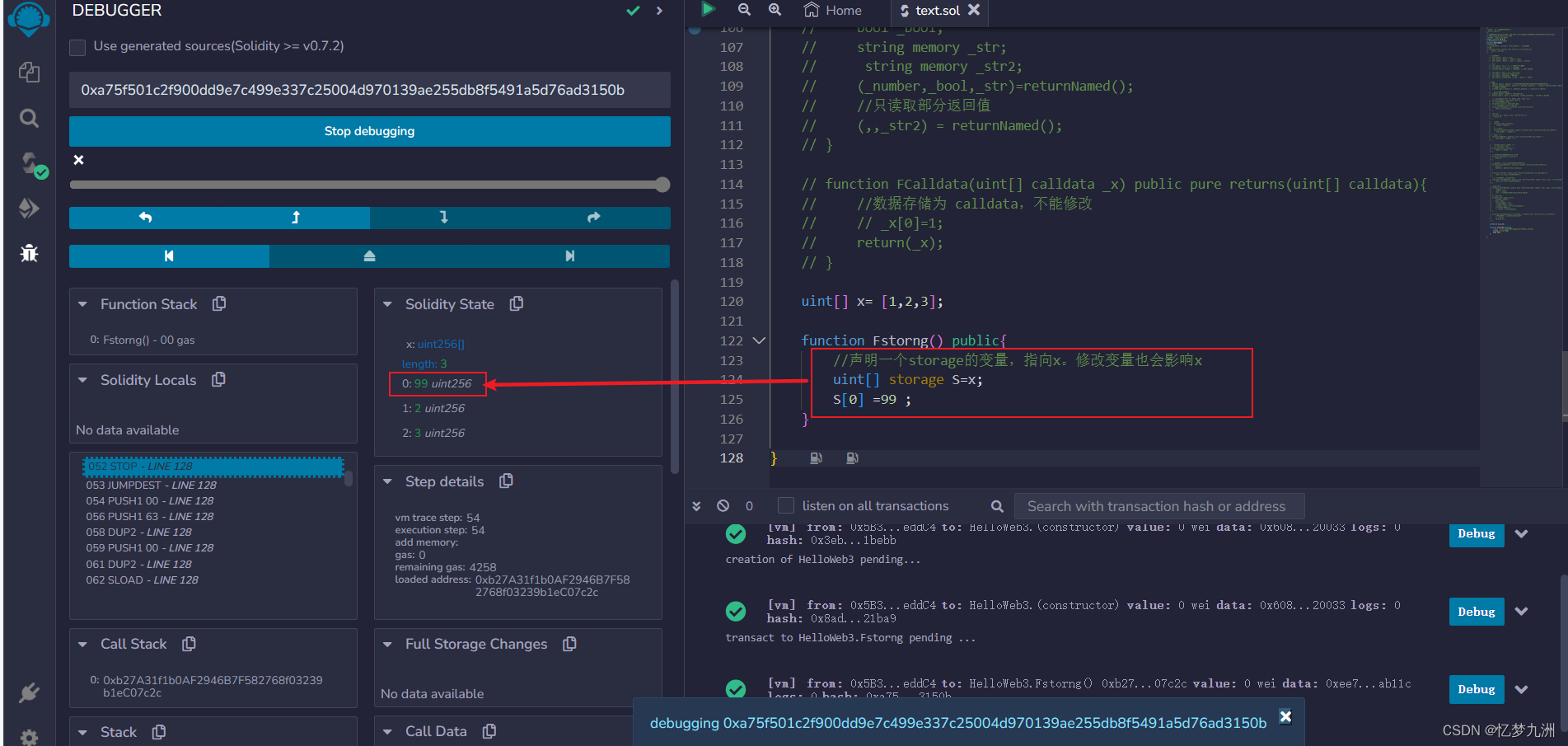Copy the Solidity State contents

[x=517, y=304]
